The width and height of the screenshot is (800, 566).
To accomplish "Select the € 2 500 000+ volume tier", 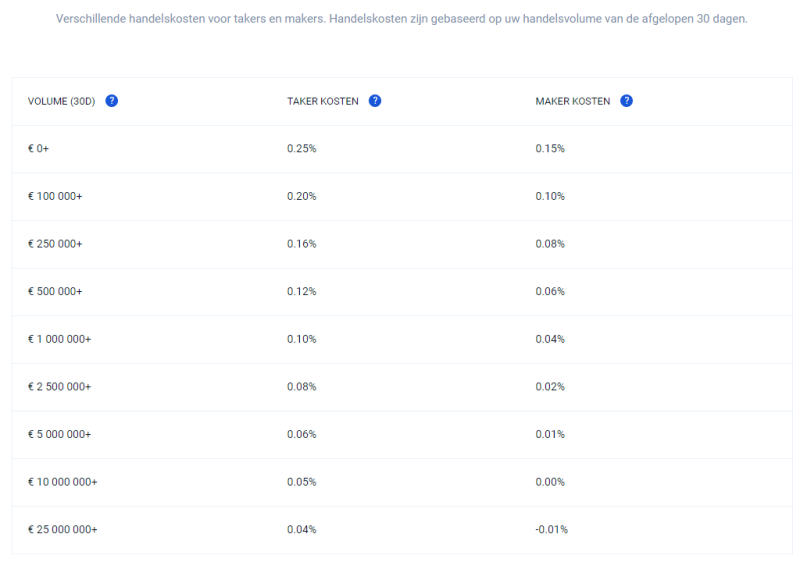I will coord(59,386).
